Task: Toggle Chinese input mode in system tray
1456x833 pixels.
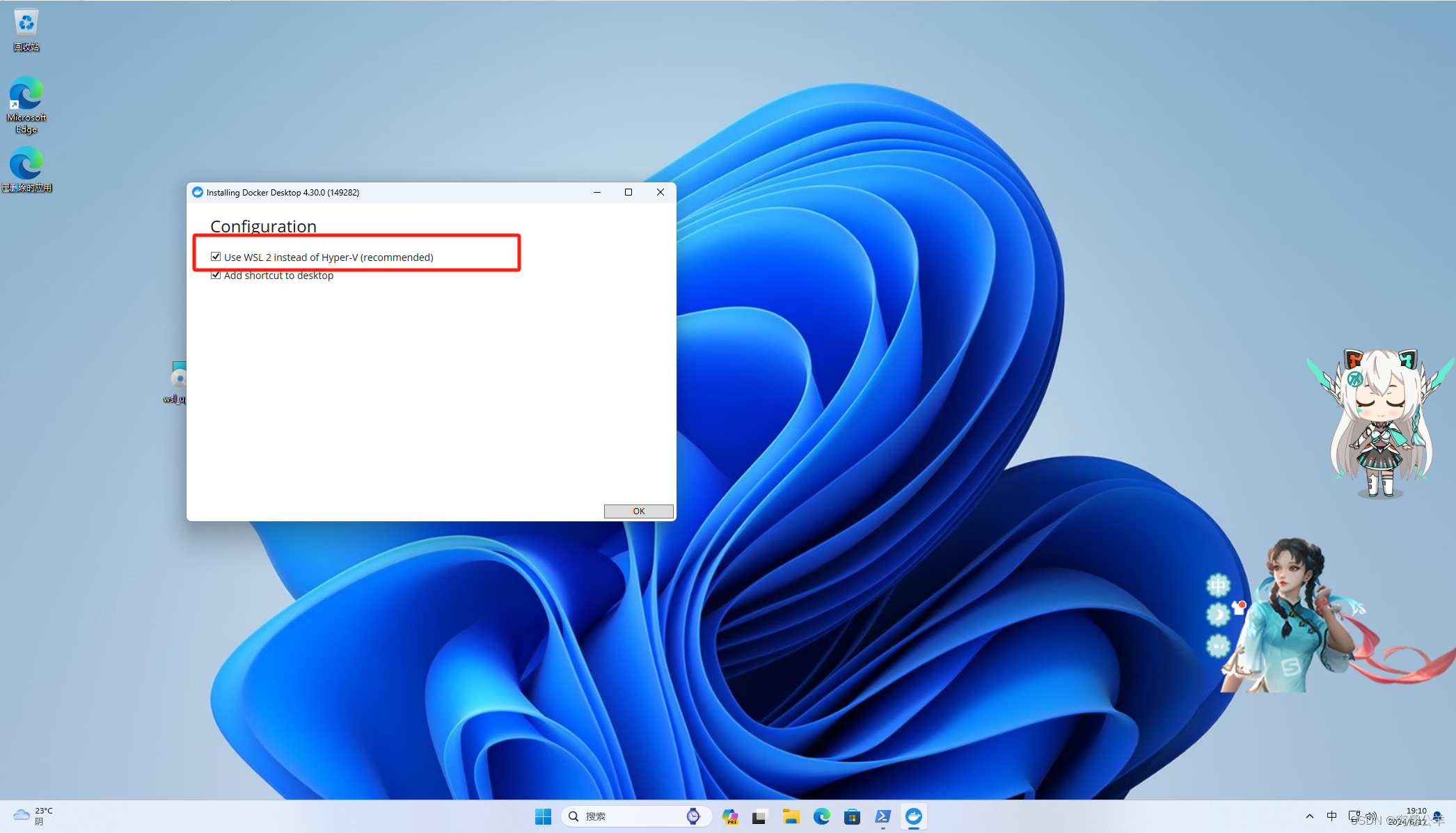Action: pyautogui.click(x=1331, y=816)
